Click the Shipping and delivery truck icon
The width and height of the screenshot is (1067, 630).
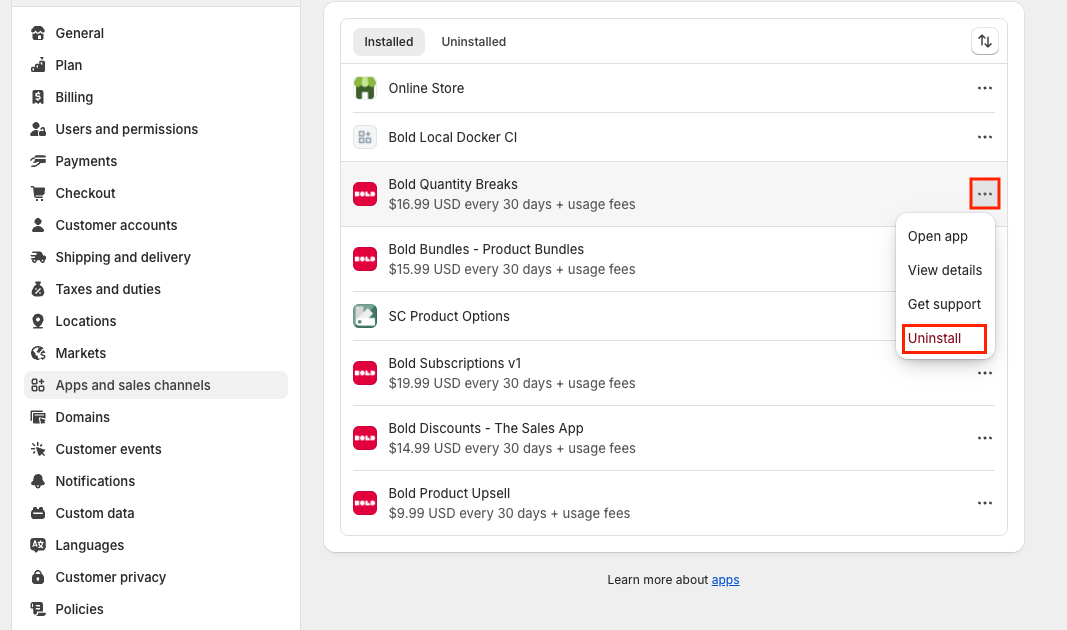[x=38, y=256]
